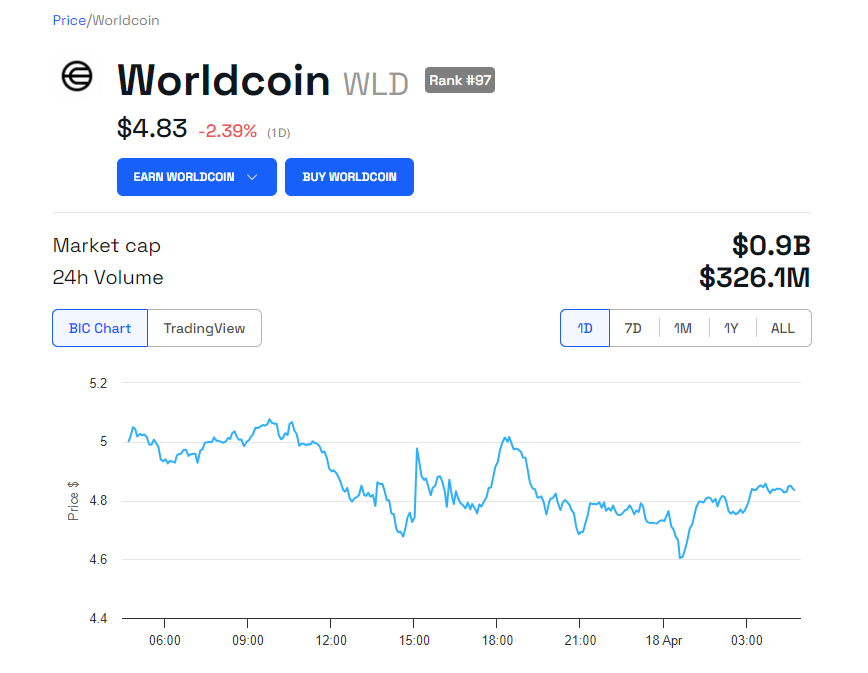Expand the Earn Worldcoin dropdown chevron
868x673 pixels.
[x=252, y=177]
